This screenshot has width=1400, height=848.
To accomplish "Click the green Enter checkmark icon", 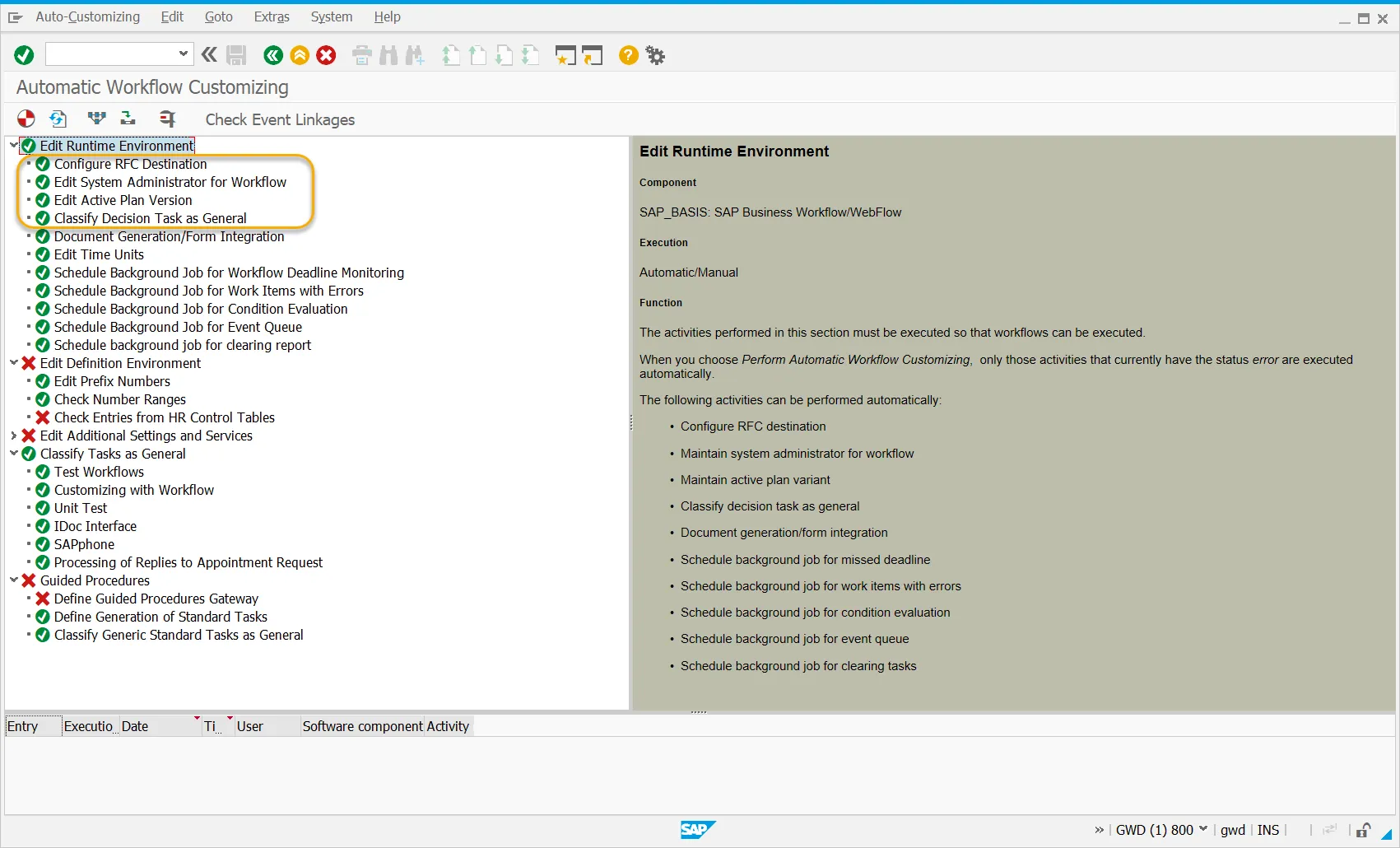I will point(24,55).
